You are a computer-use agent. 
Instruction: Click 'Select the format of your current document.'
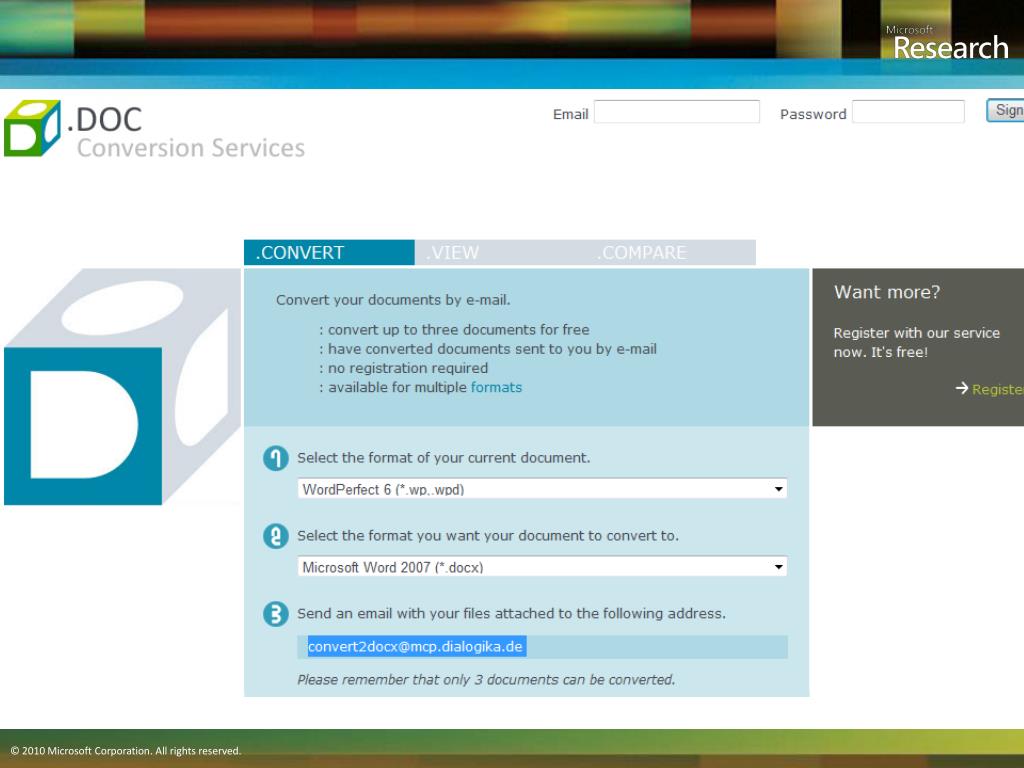click(x=443, y=458)
